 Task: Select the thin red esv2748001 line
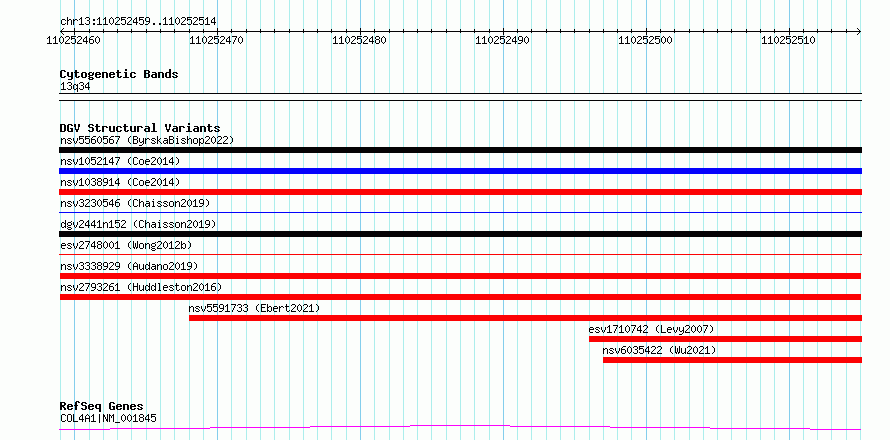[460, 255]
